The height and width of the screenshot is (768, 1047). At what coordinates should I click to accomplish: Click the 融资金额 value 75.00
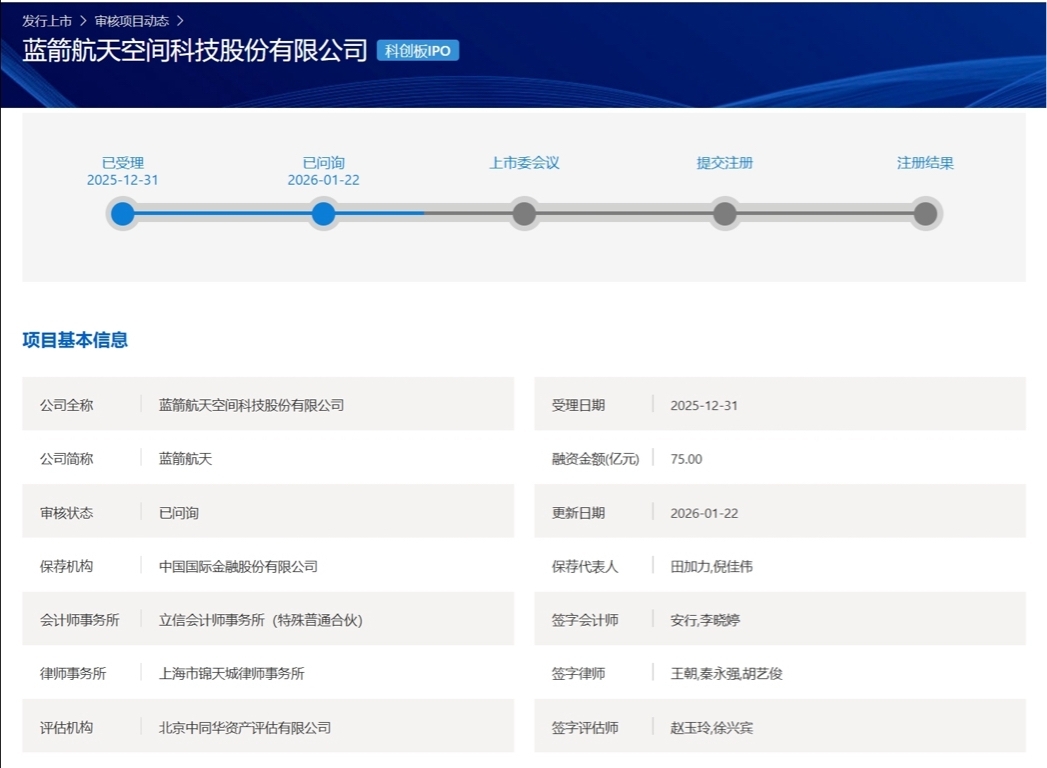[686, 459]
